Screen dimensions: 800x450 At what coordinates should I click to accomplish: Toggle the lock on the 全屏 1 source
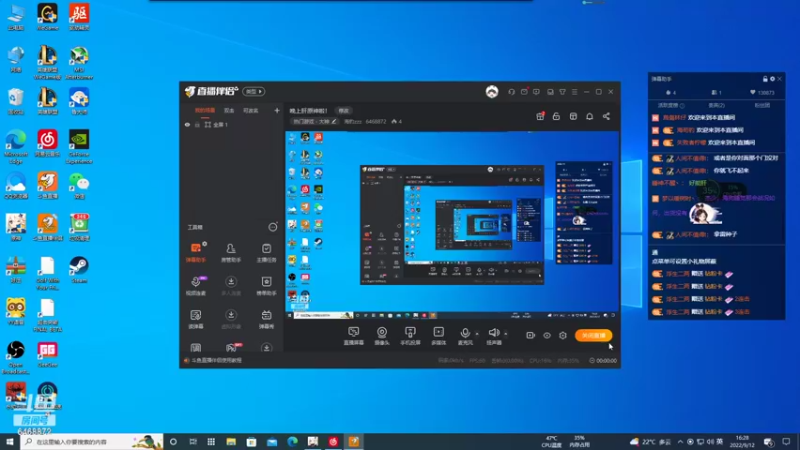[197, 124]
